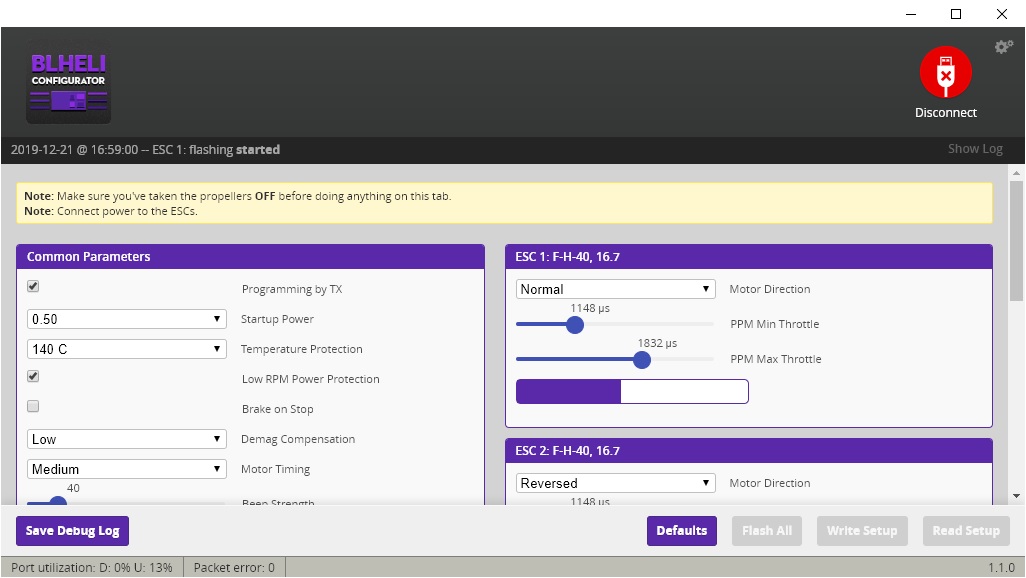Open the Show Log link
The width and height of the screenshot is (1026, 578).
pyautogui.click(x=975, y=149)
